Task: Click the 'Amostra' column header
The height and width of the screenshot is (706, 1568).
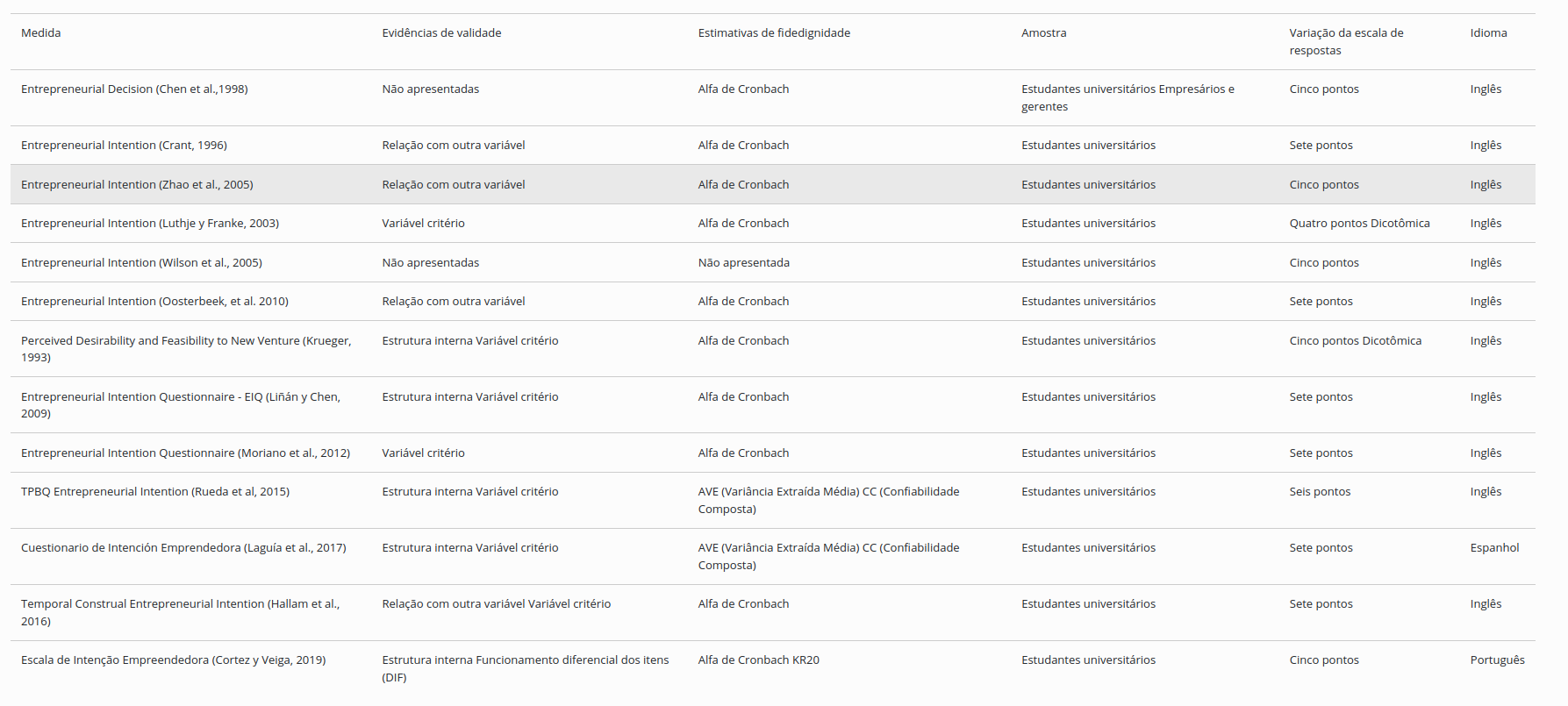Action: (1043, 33)
